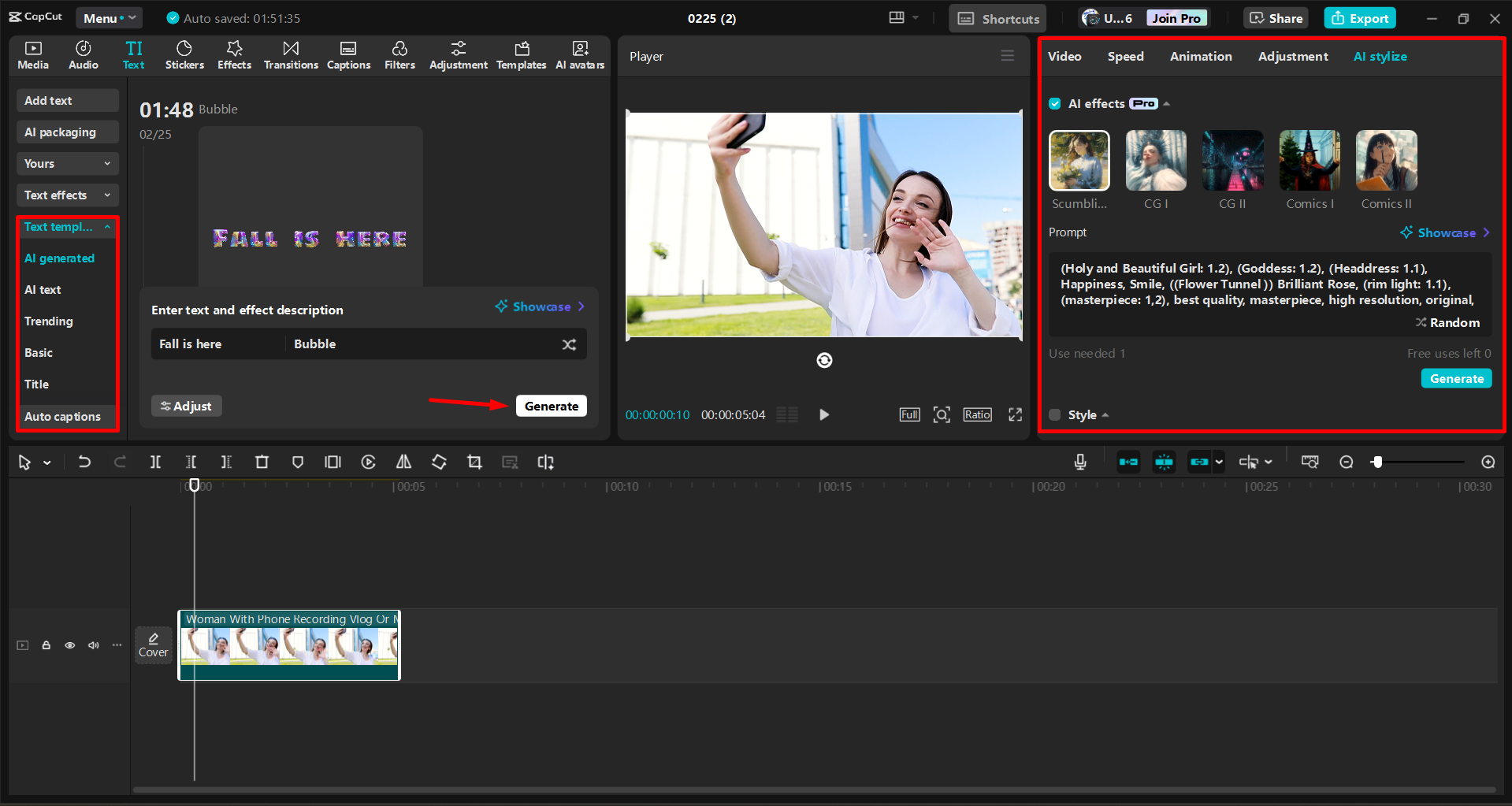
Task: Toggle the eye visibility icon on the track header
Action: click(x=69, y=644)
